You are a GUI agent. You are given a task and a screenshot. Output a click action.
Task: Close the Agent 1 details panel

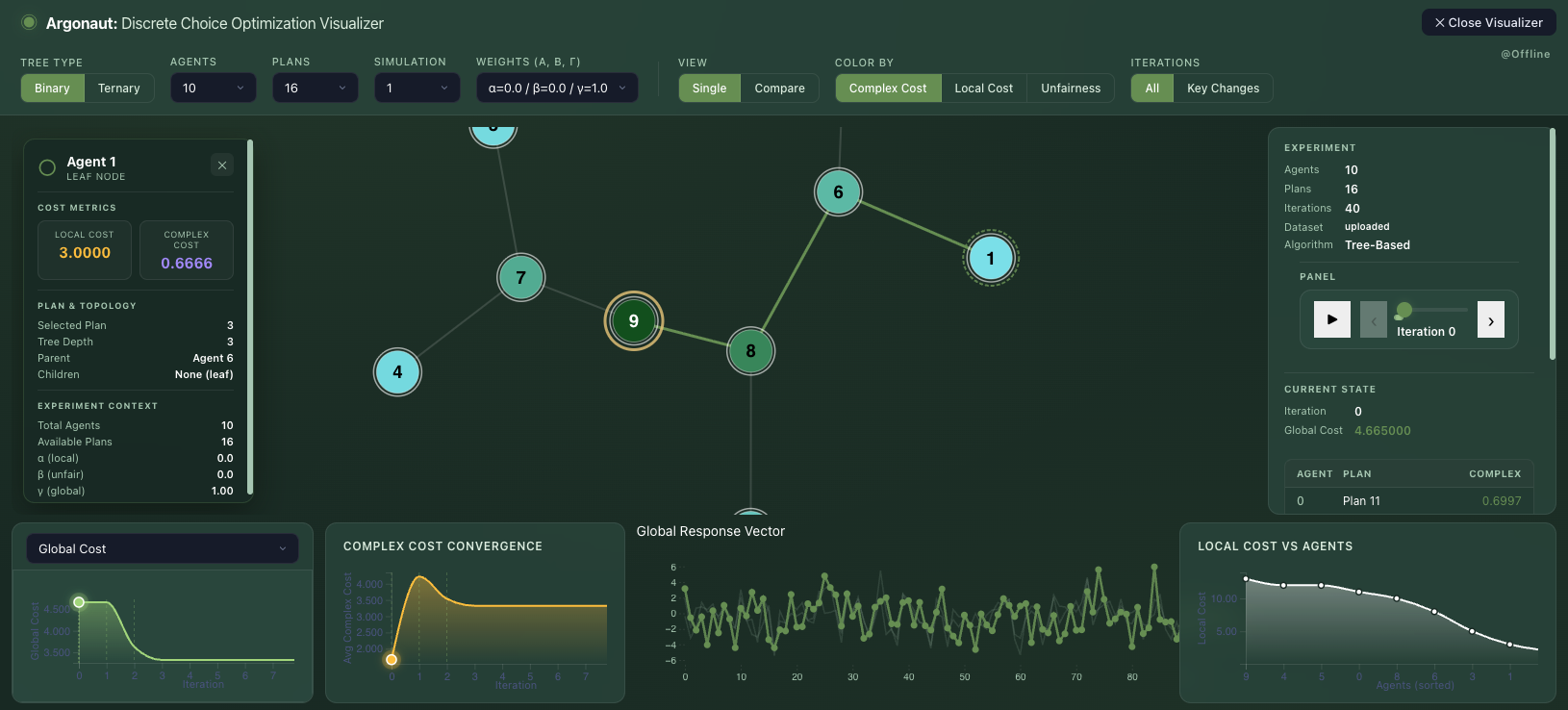click(x=222, y=165)
